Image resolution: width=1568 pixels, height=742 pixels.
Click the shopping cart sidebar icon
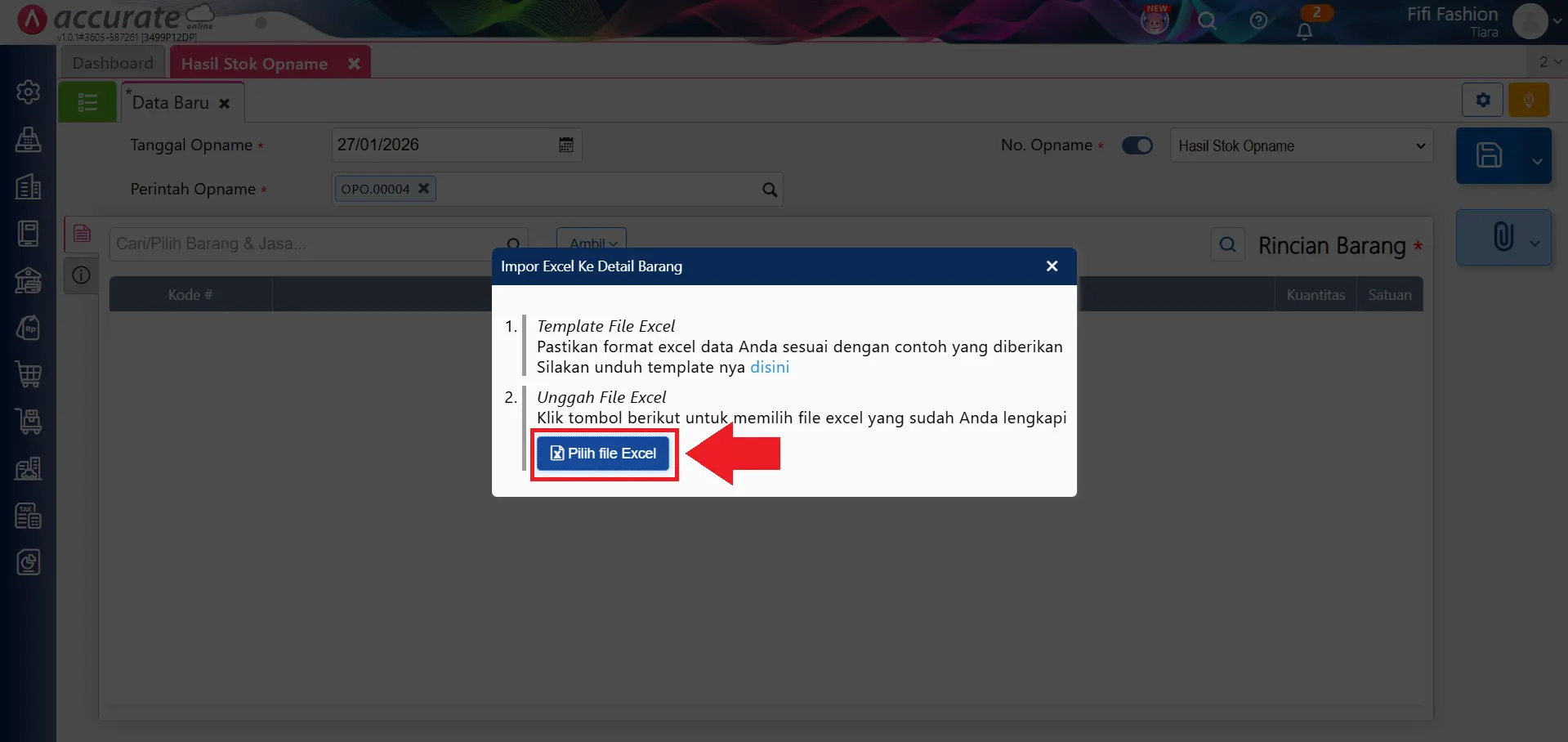29,374
